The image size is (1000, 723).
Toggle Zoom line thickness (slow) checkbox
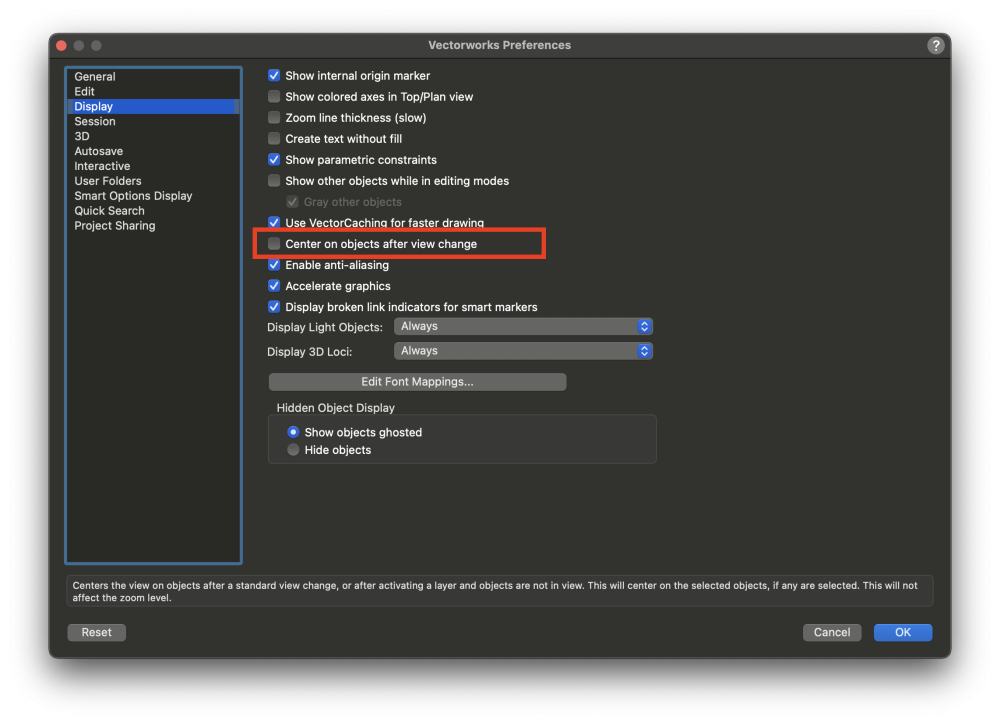[x=275, y=118]
